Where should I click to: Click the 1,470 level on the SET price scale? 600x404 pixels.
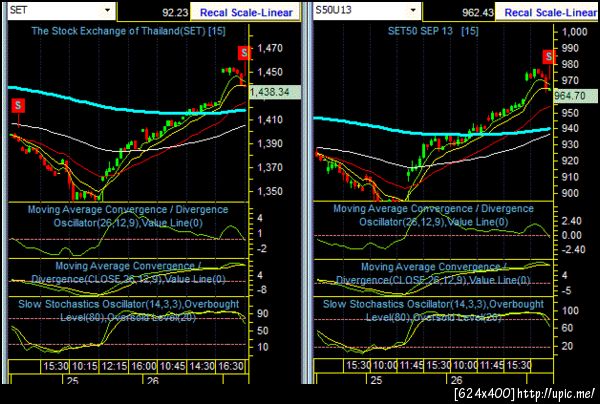point(270,48)
